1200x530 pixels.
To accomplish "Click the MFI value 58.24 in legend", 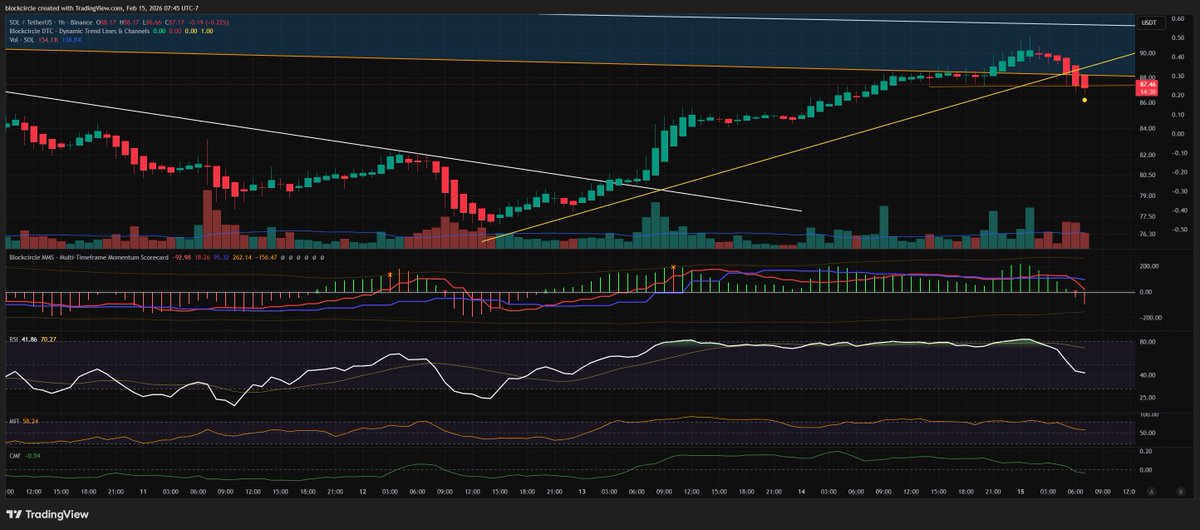I will point(30,422).
